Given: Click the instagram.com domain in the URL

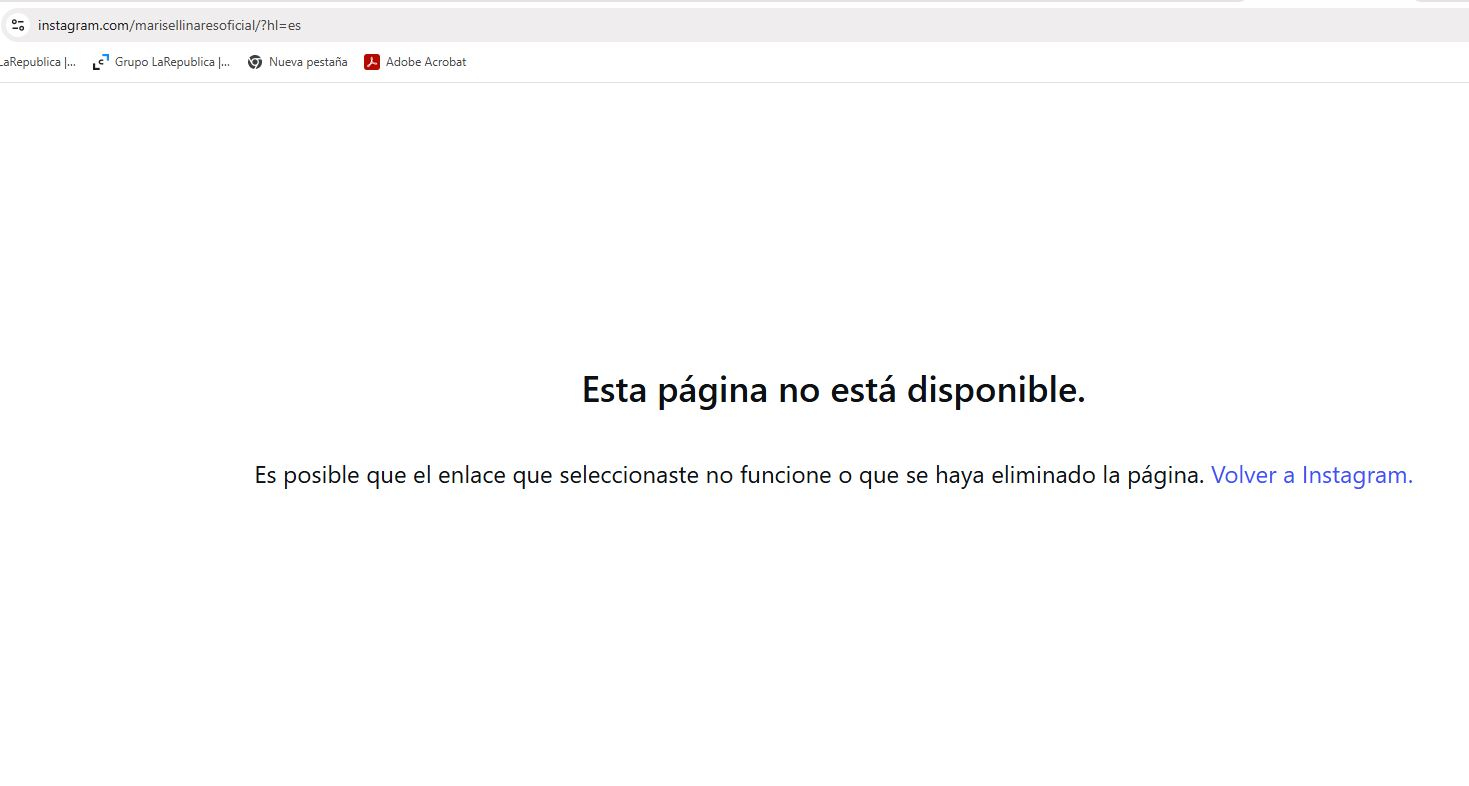Looking at the screenshot, I should [x=83, y=25].
